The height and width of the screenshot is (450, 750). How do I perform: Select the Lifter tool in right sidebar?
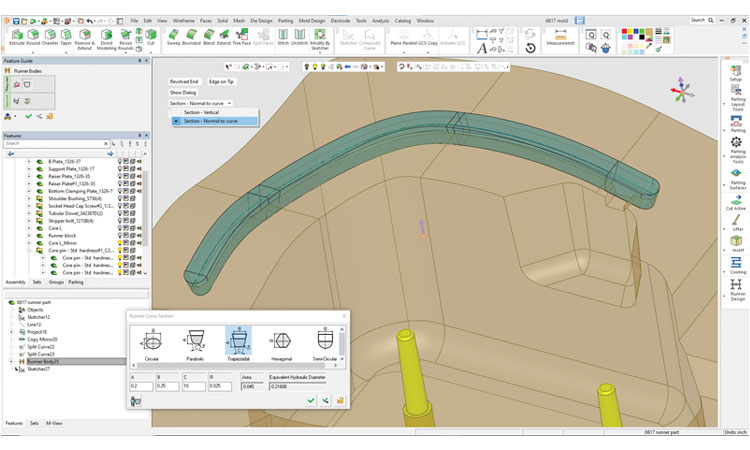pos(737,222)
